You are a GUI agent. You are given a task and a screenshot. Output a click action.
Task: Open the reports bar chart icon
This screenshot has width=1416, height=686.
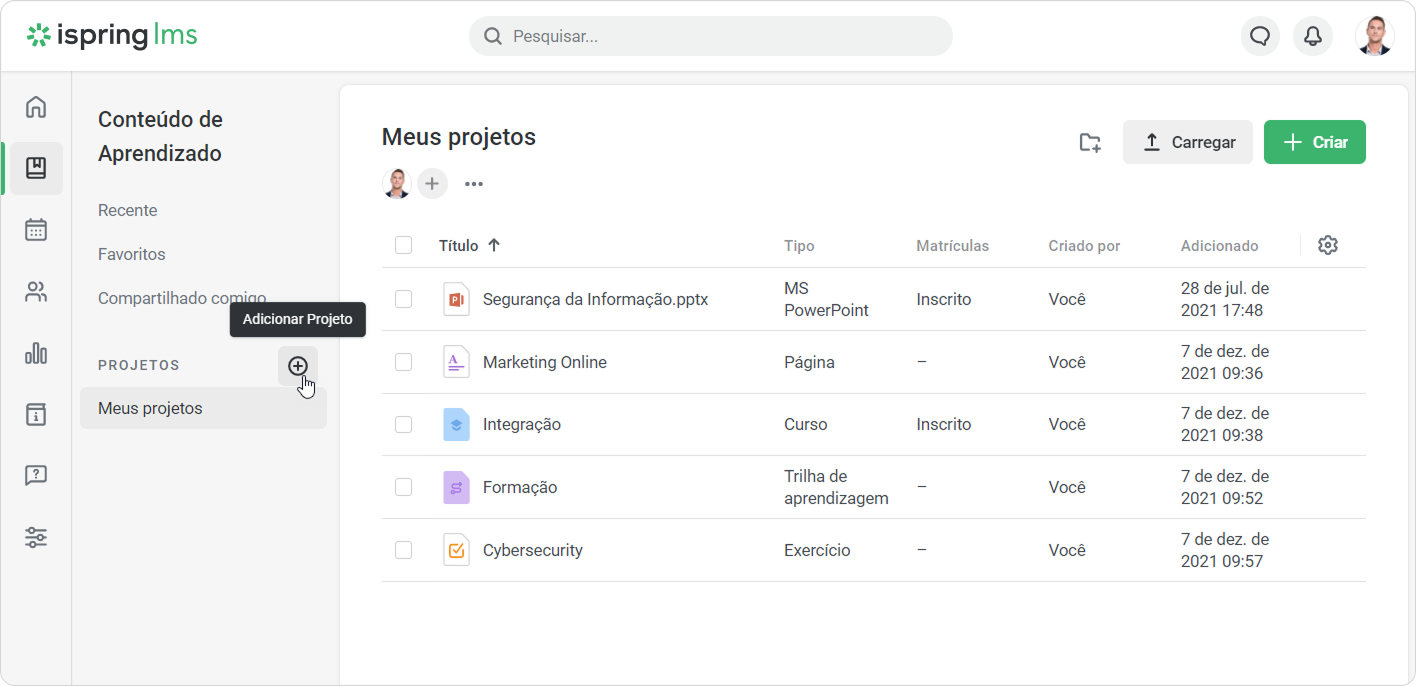click(36, 353)
